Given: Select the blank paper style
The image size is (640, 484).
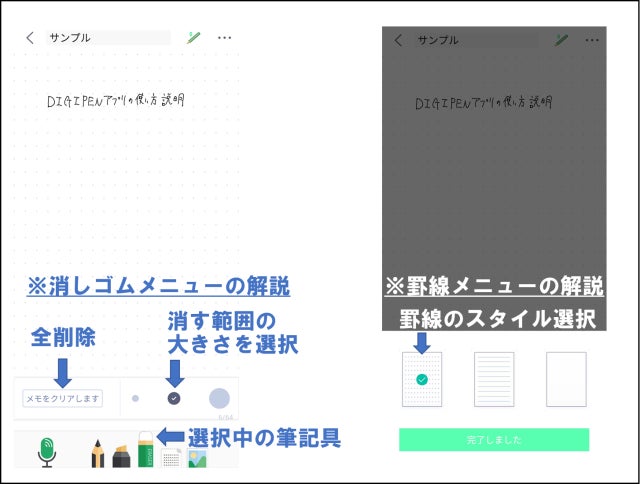Looking at the screenshot, I should (566, 379).
